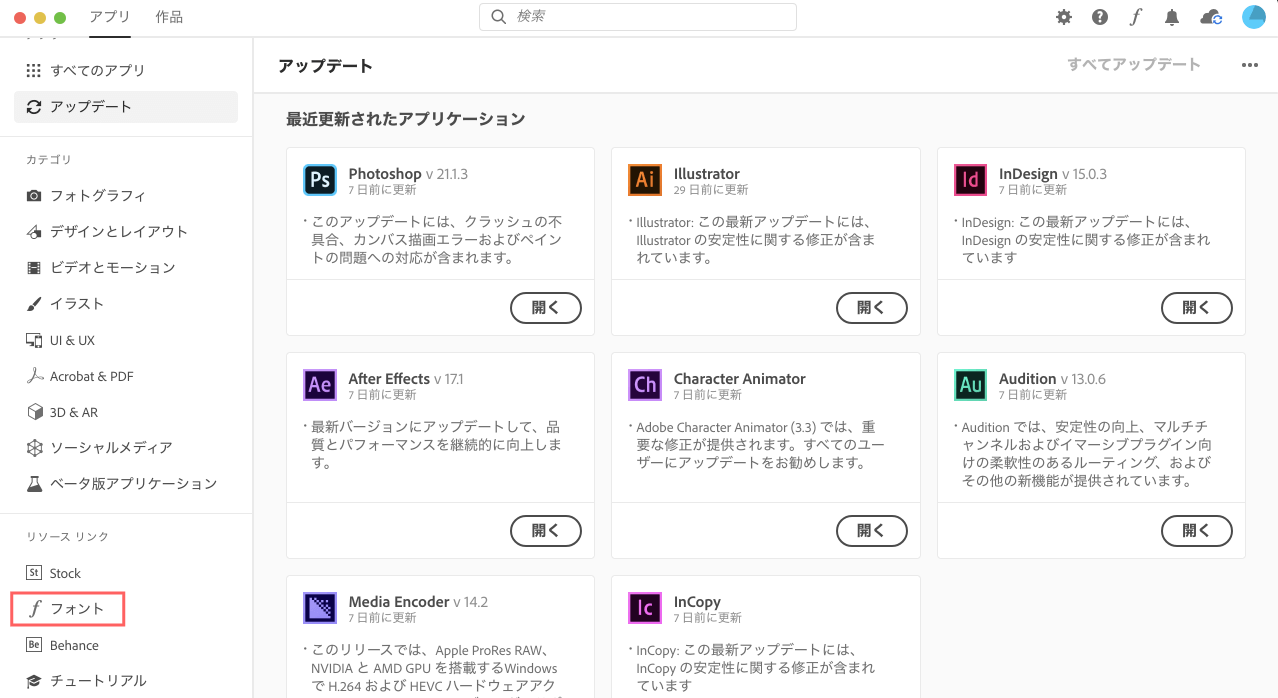Click the InDesign Id app icon
Image resolution: width=1278 pixels, height=698 pixels.
tap(970, 180)
